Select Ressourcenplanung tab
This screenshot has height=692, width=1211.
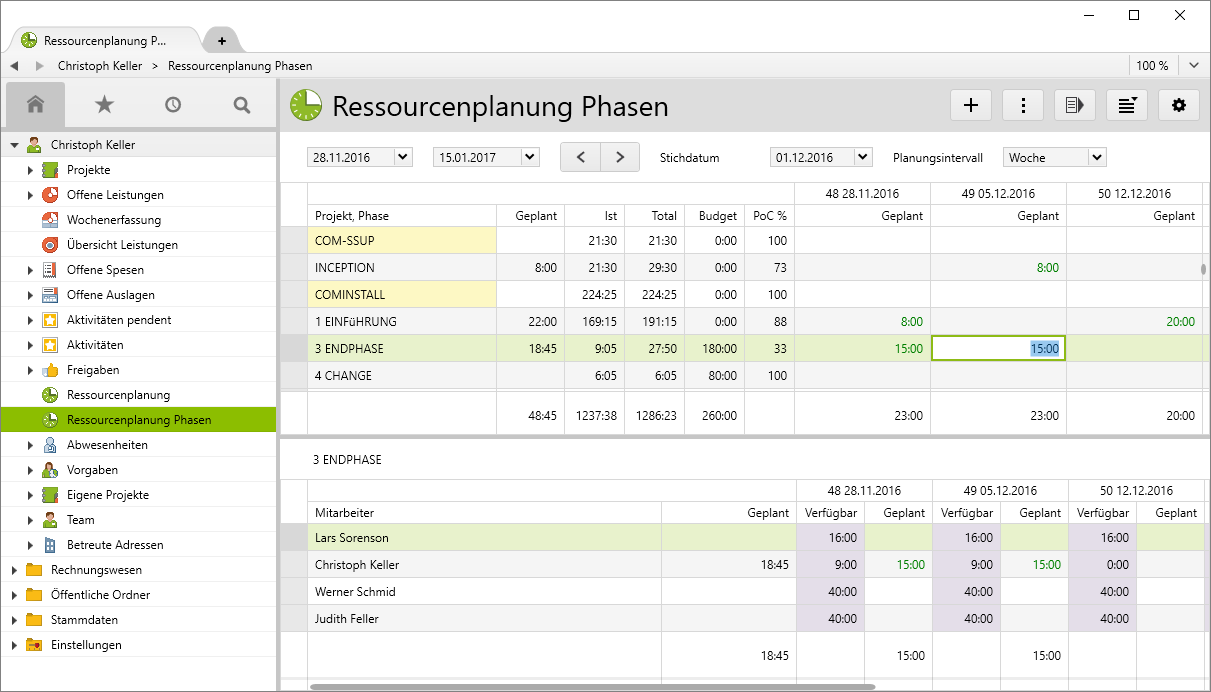tap(105, 41)
